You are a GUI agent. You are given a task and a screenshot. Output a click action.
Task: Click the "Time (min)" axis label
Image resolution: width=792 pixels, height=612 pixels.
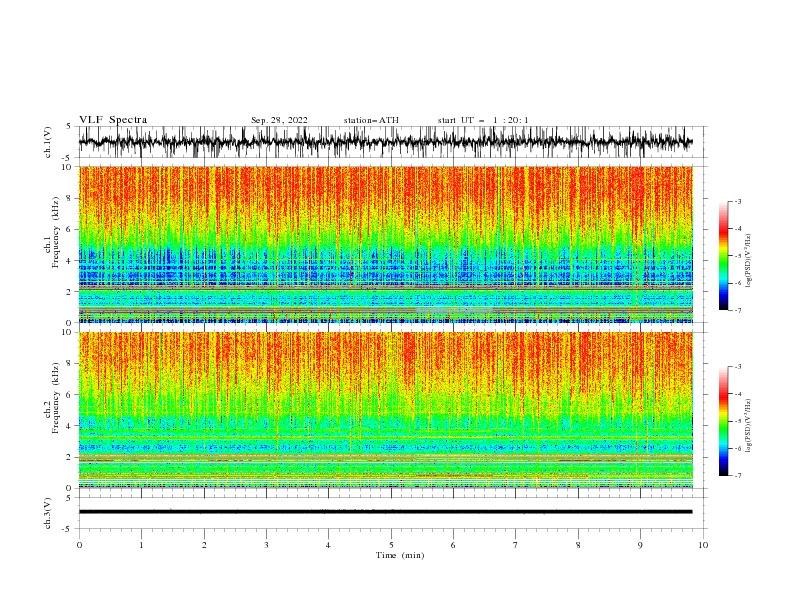tap(400, 555)
